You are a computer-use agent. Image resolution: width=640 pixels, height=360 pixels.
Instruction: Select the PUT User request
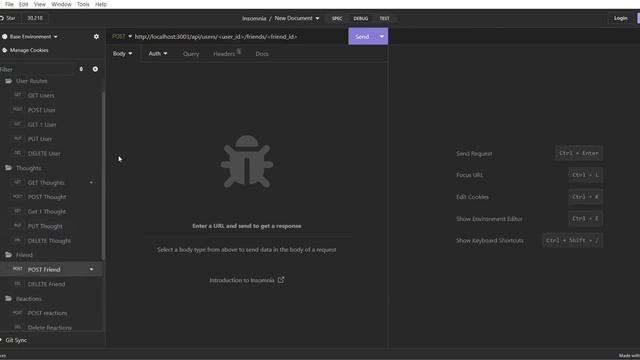(40, 139)
